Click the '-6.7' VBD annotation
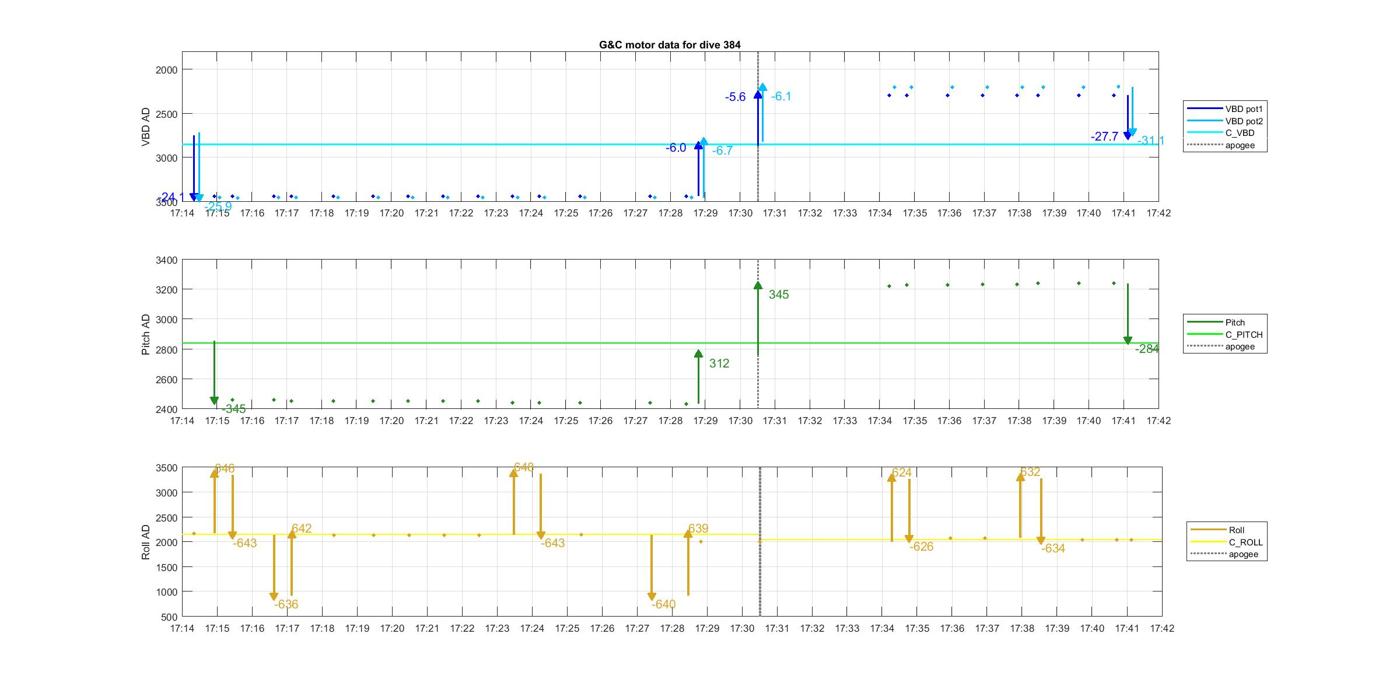The height and width of the screenshot is (693, 1400). point(722,151)
